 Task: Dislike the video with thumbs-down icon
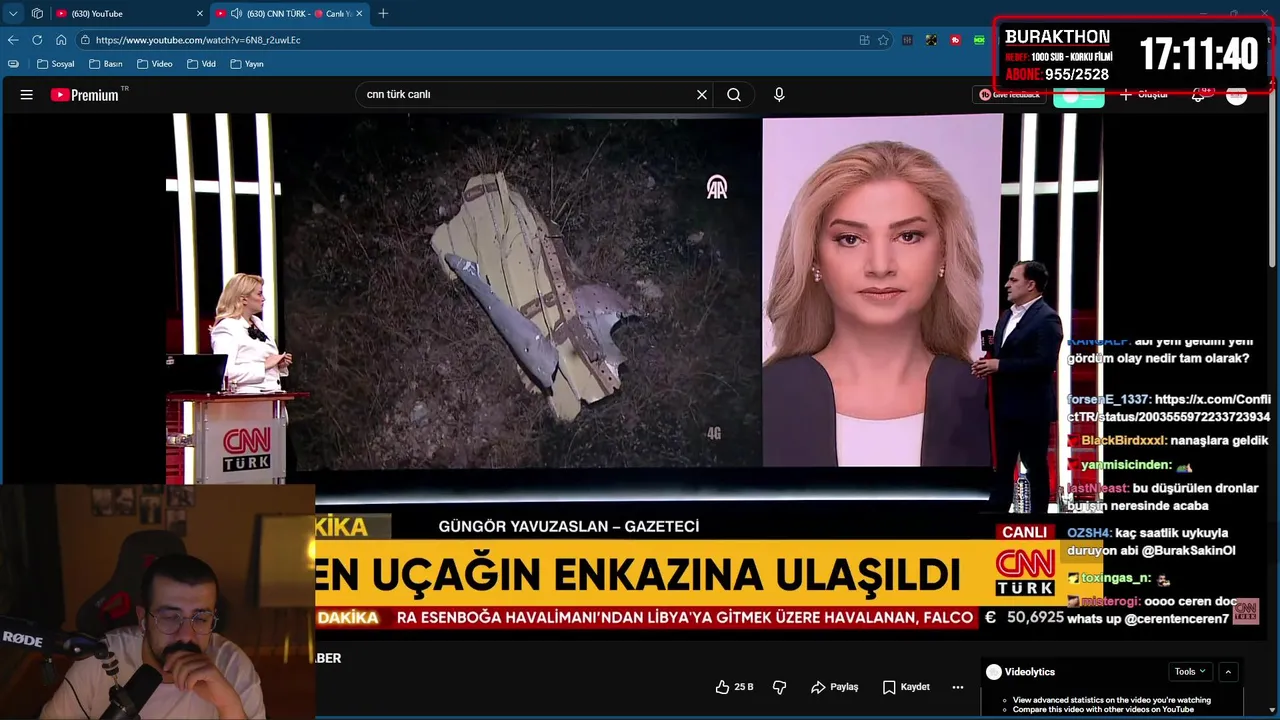[x=780, y=687]
